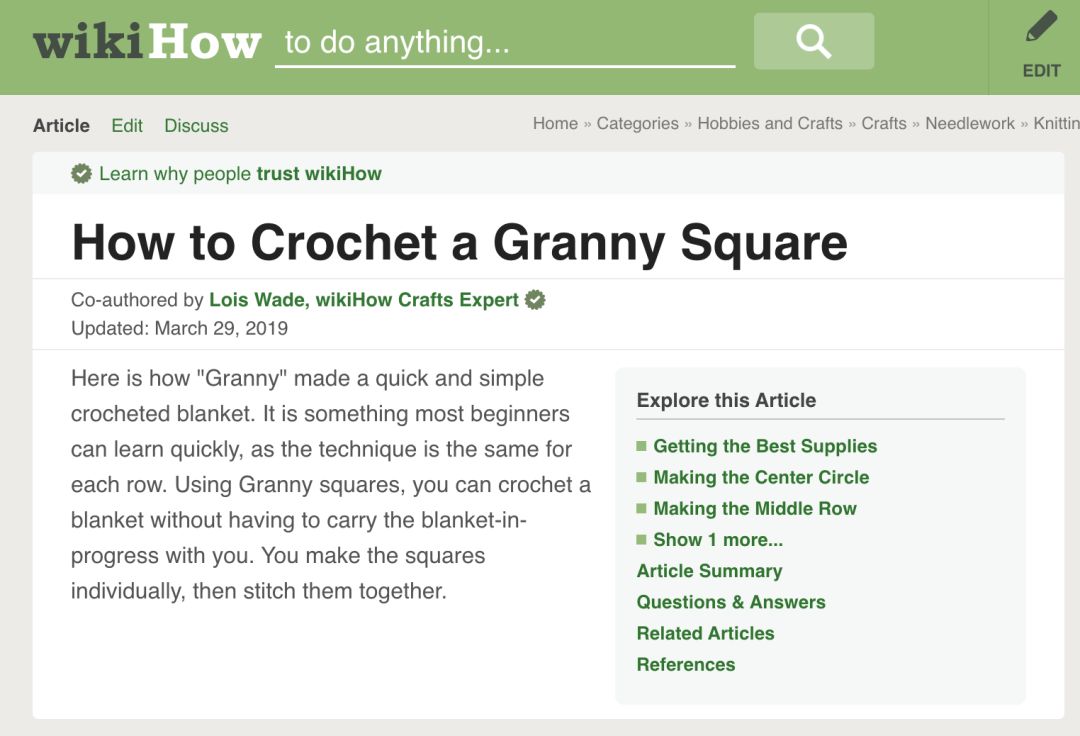Open Making the Middle Row section
Image resolution: width=1080 pixels, height=736 pixels.
754,509
